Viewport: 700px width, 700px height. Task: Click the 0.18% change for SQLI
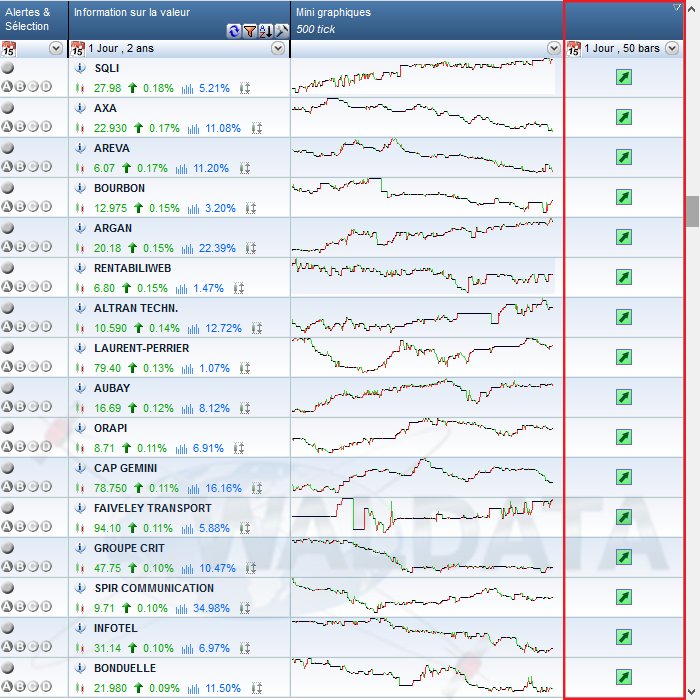pyautogui.click(x=158, y=88)
